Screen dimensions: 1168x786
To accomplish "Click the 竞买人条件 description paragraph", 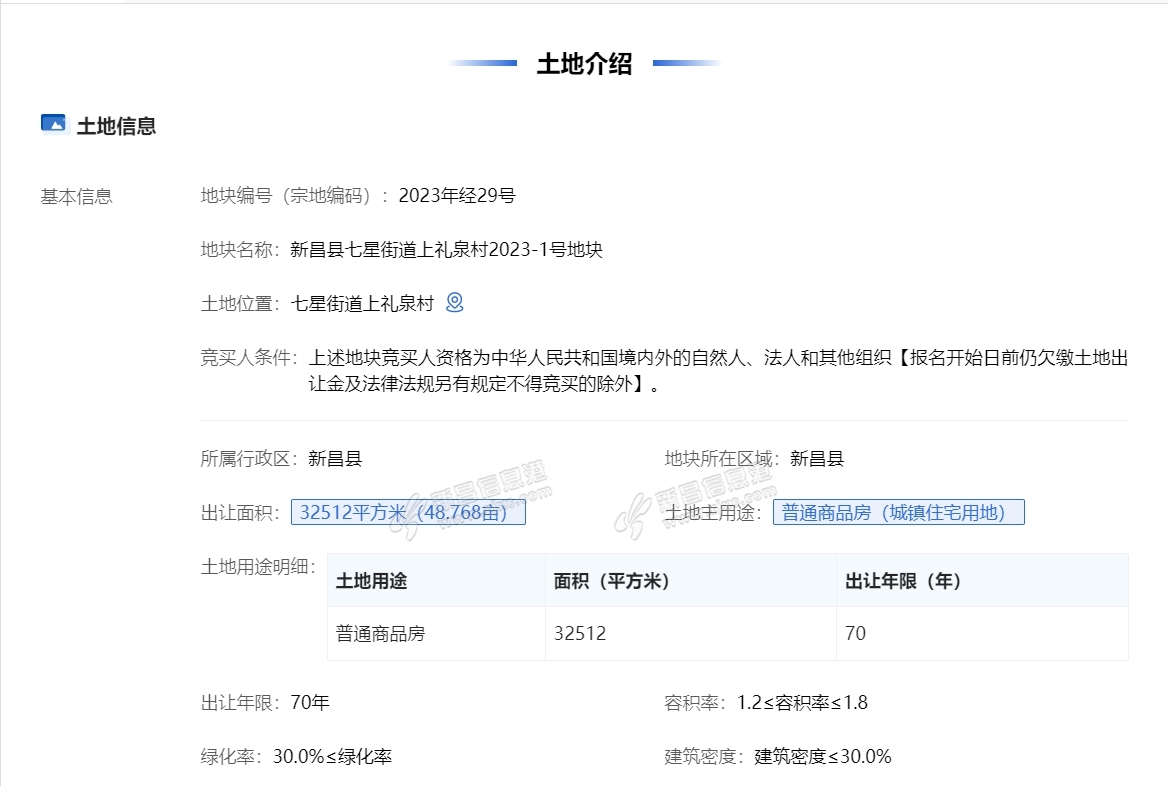I will pyautogui.click(x=718, y=370).
